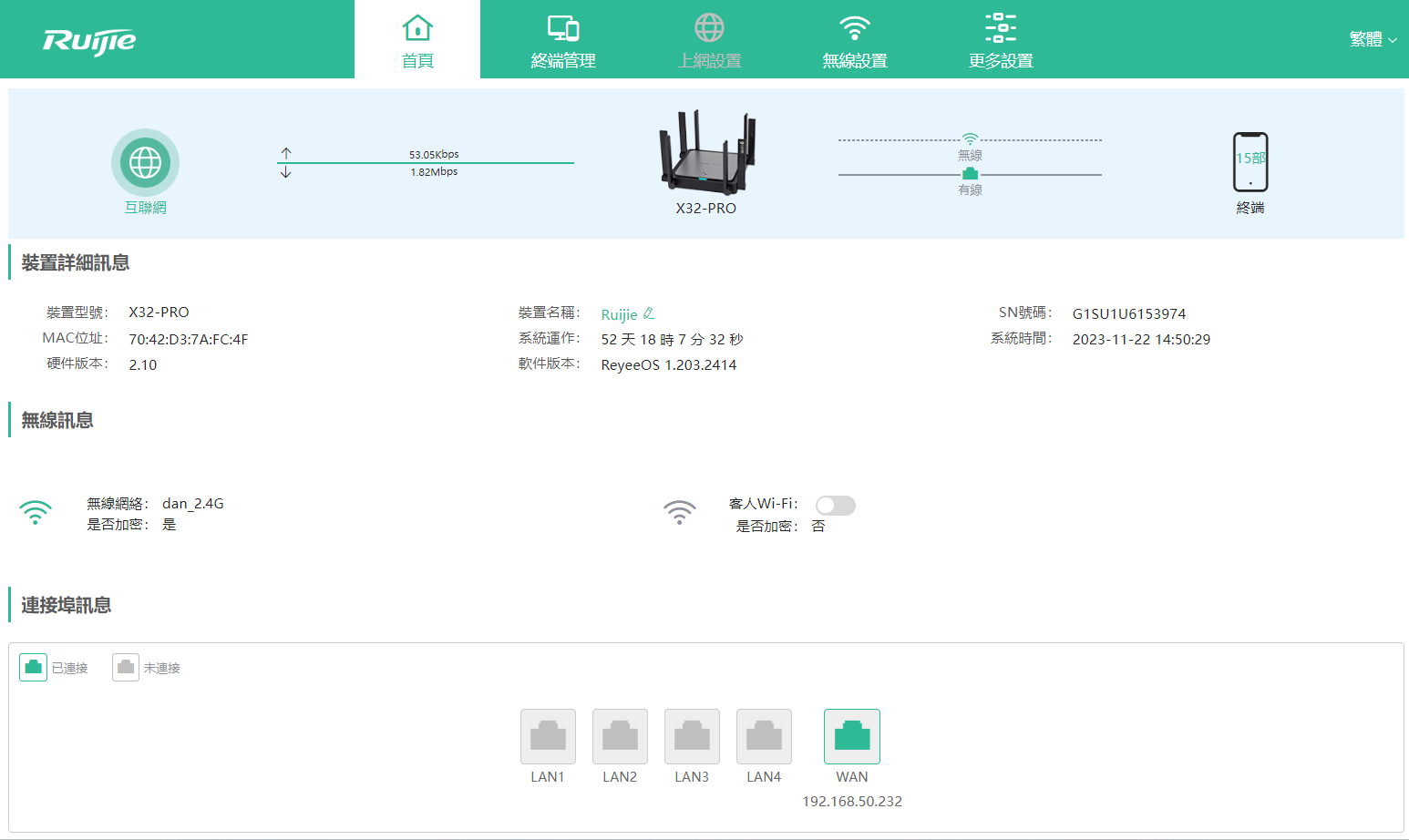Click the 未連接 disconnected port legend icon
This screenshot has width=1409, height=840.
point(125,667)
